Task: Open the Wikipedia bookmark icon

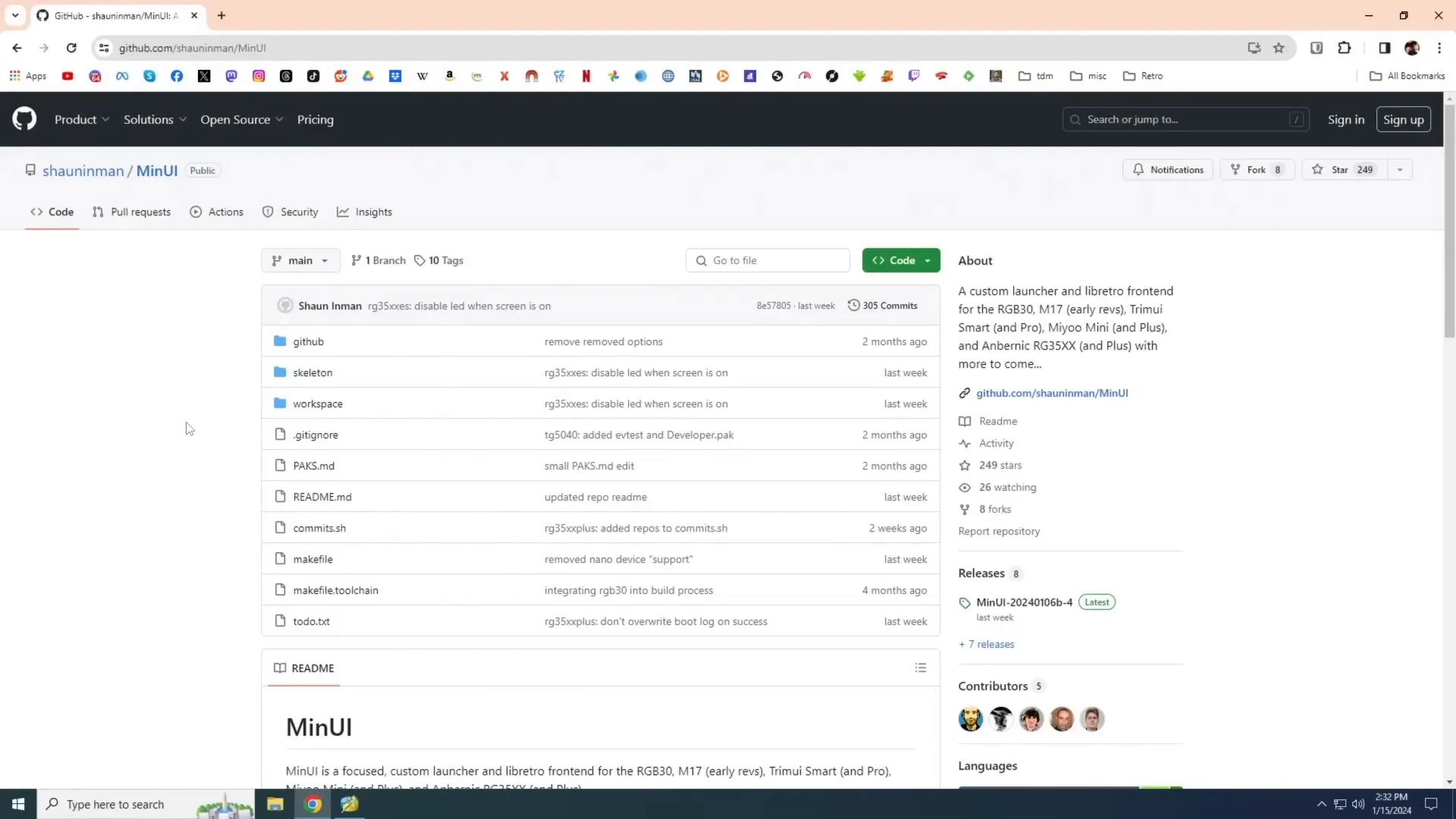Action: (x=422, y=76)
